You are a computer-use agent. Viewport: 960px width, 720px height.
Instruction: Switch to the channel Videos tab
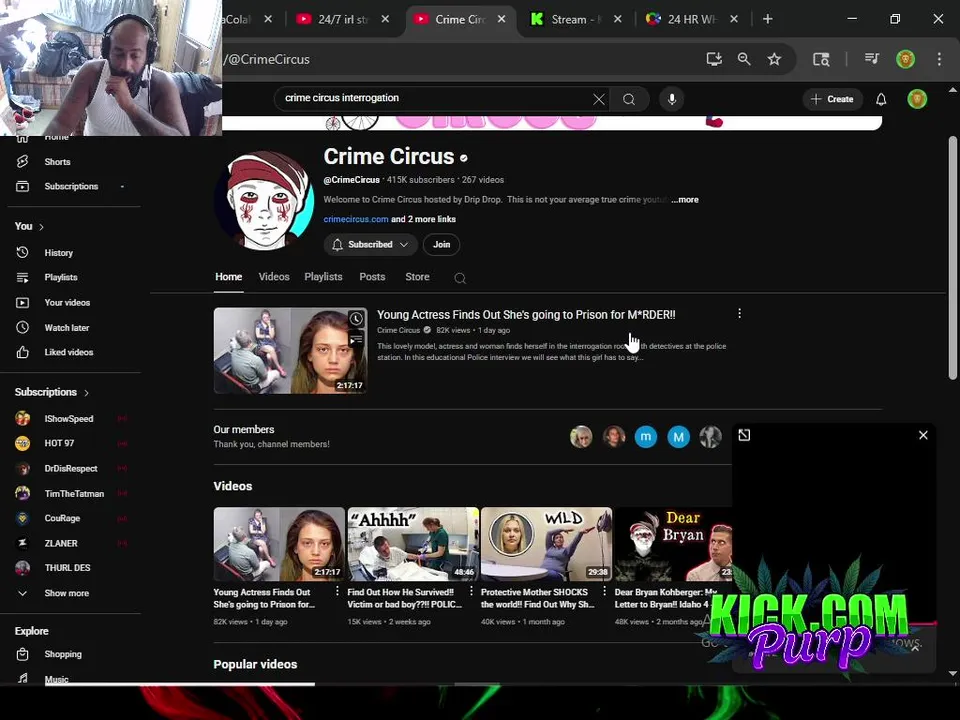tap(274, 277)
